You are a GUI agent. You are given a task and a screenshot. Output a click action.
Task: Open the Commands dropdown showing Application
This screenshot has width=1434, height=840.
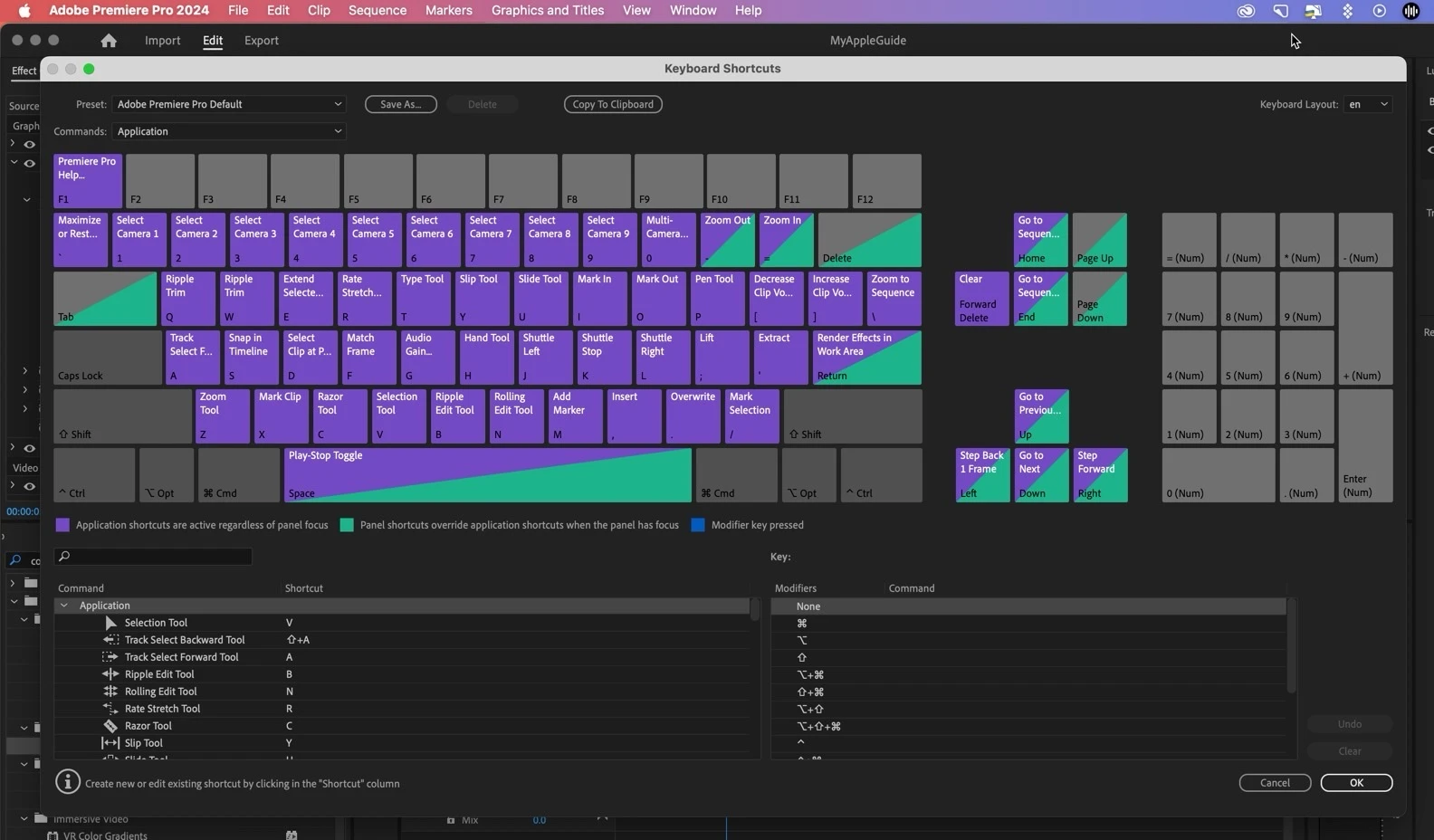229,131
